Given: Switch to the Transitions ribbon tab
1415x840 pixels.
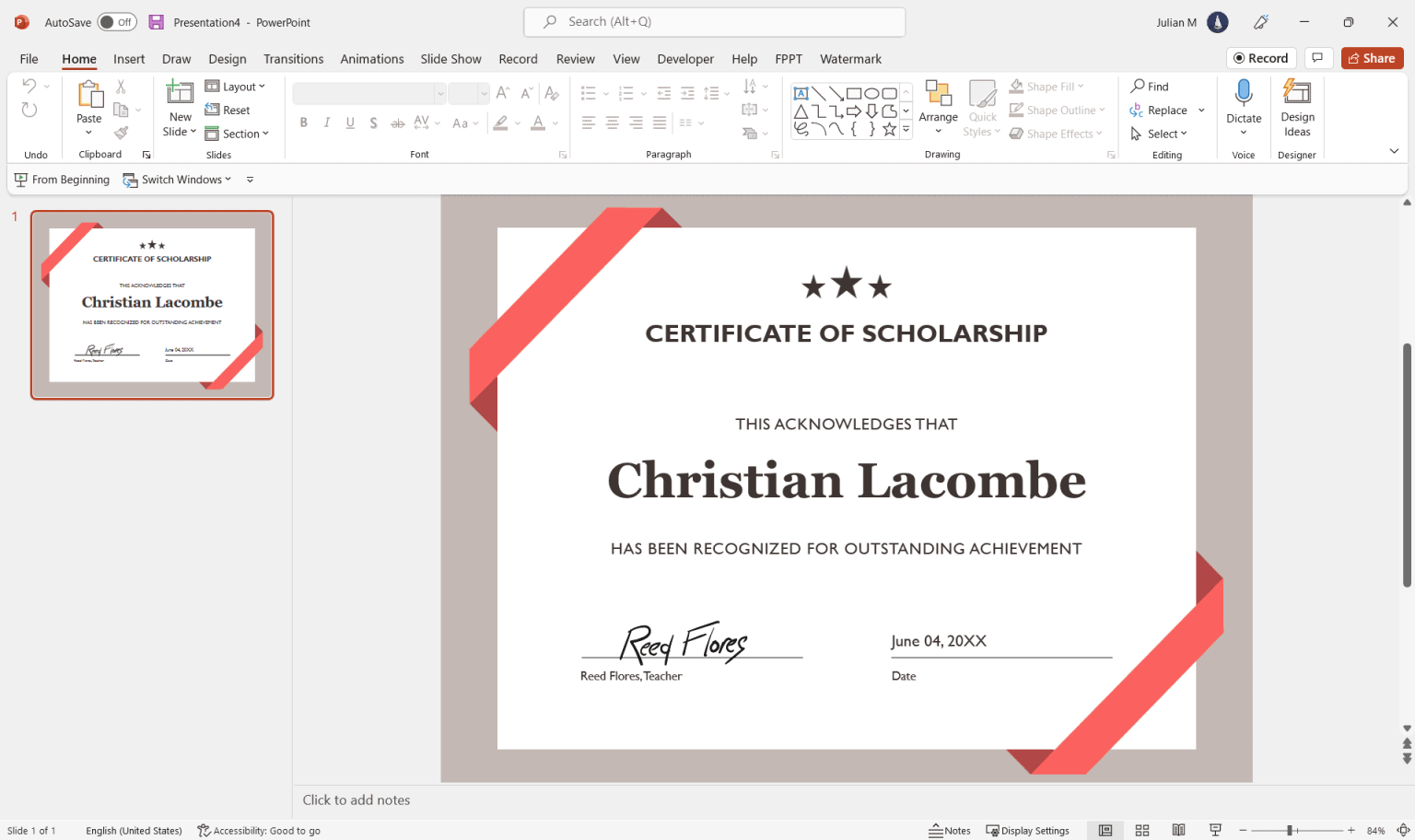Looking at the screenshot, I should (x=293, y=58).
